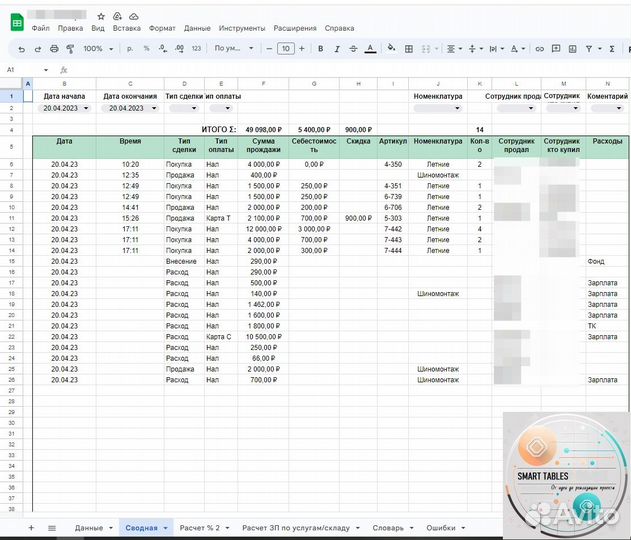Switch to the Данные sheet tab

[93, 528]
